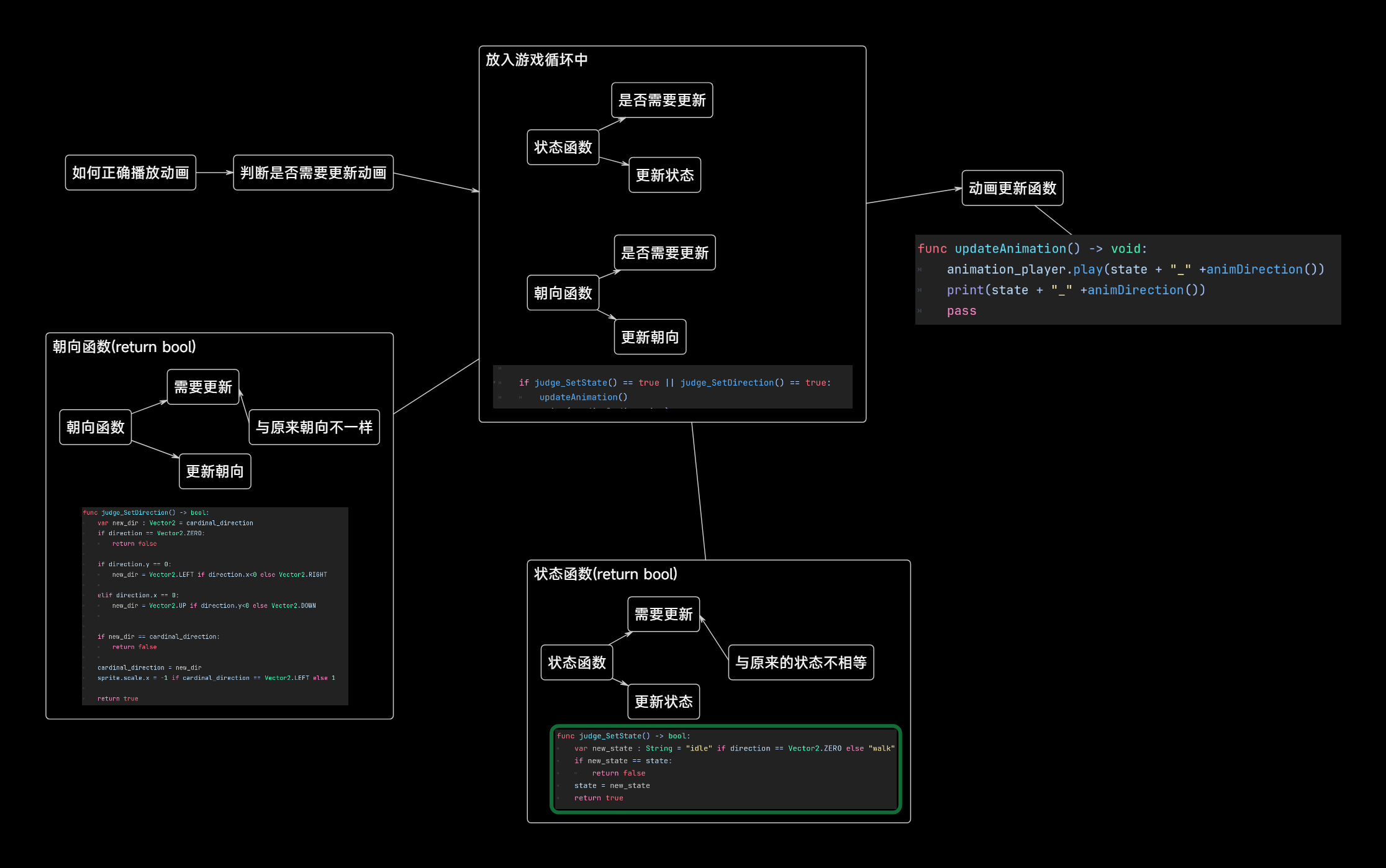Screen dimensions: 1386x868
Task: Select 更新朝向 node inside 放入游戏循环中 group
Action: 650,337
